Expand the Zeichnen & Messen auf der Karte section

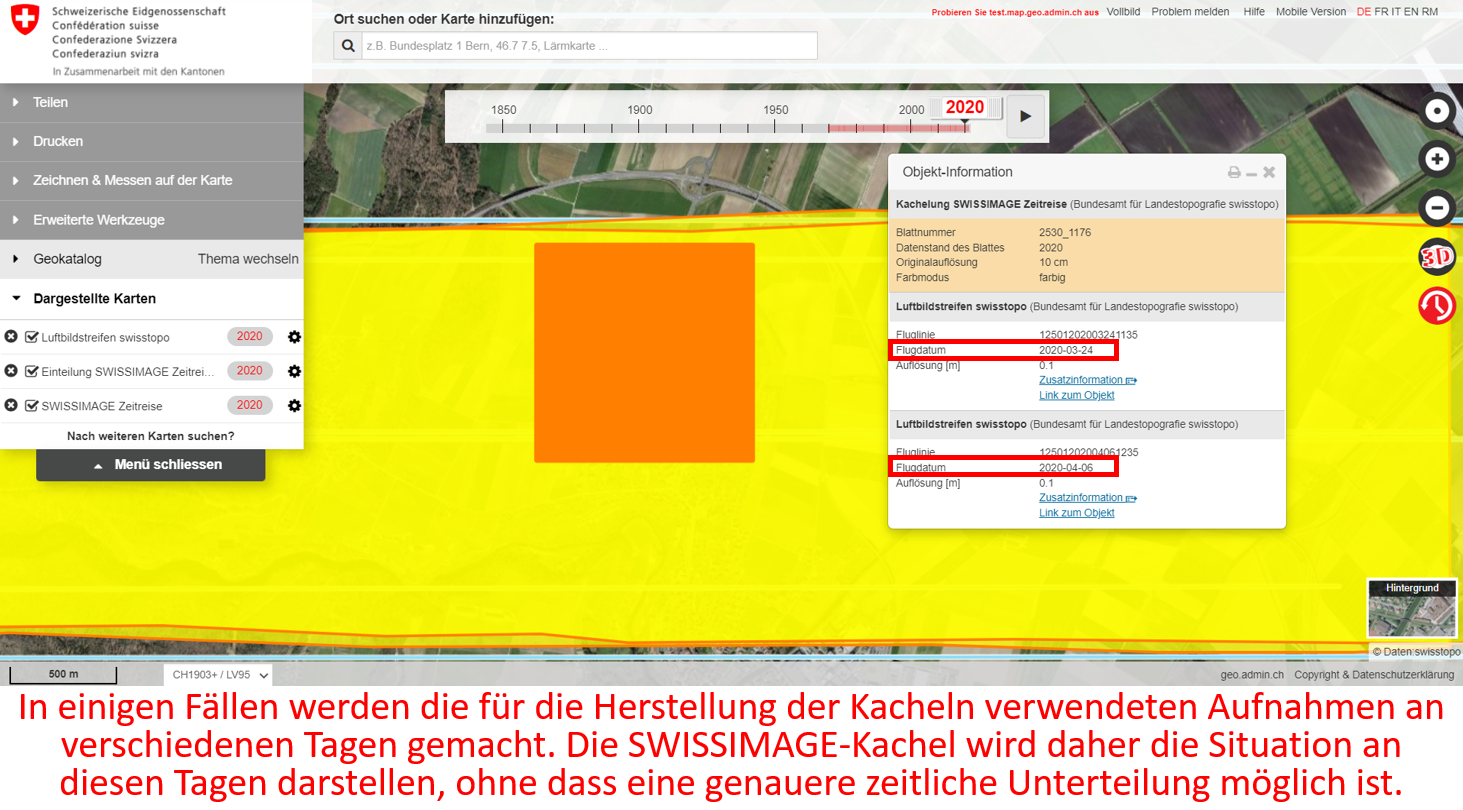click(132, 180)
